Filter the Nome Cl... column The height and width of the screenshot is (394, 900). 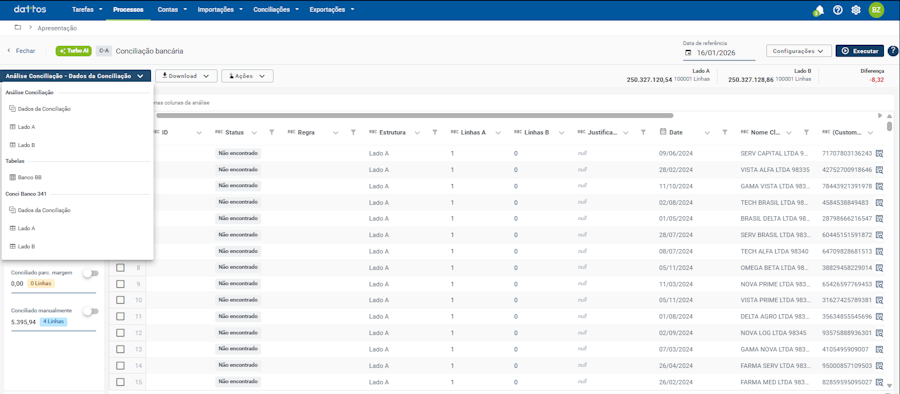click(x=806, y=133)
